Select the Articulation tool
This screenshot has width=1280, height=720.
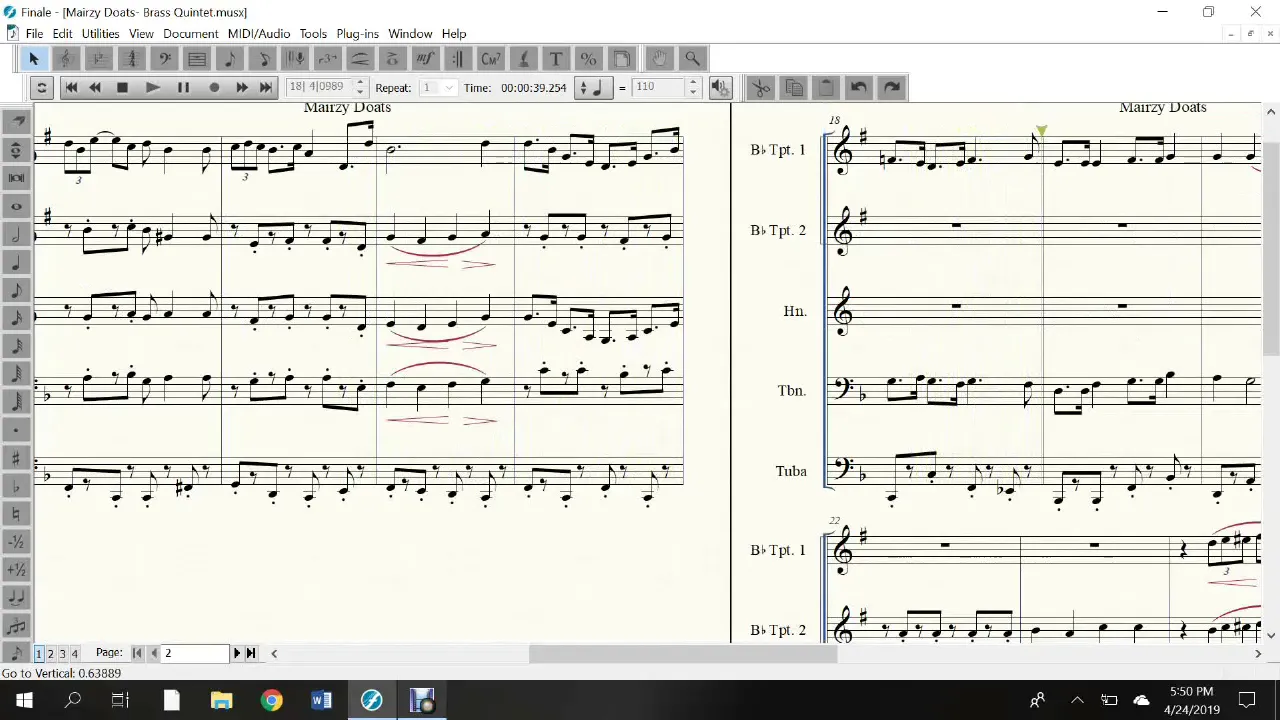392,58
